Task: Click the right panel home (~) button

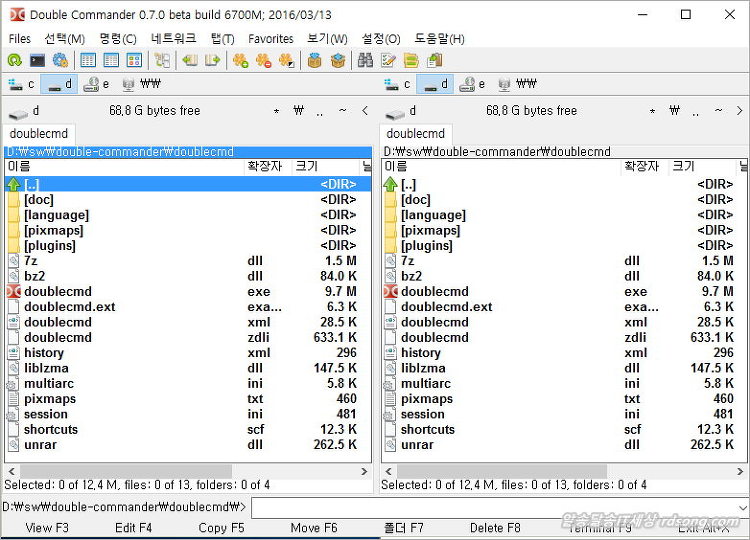Action: click(x=720, y=111)
